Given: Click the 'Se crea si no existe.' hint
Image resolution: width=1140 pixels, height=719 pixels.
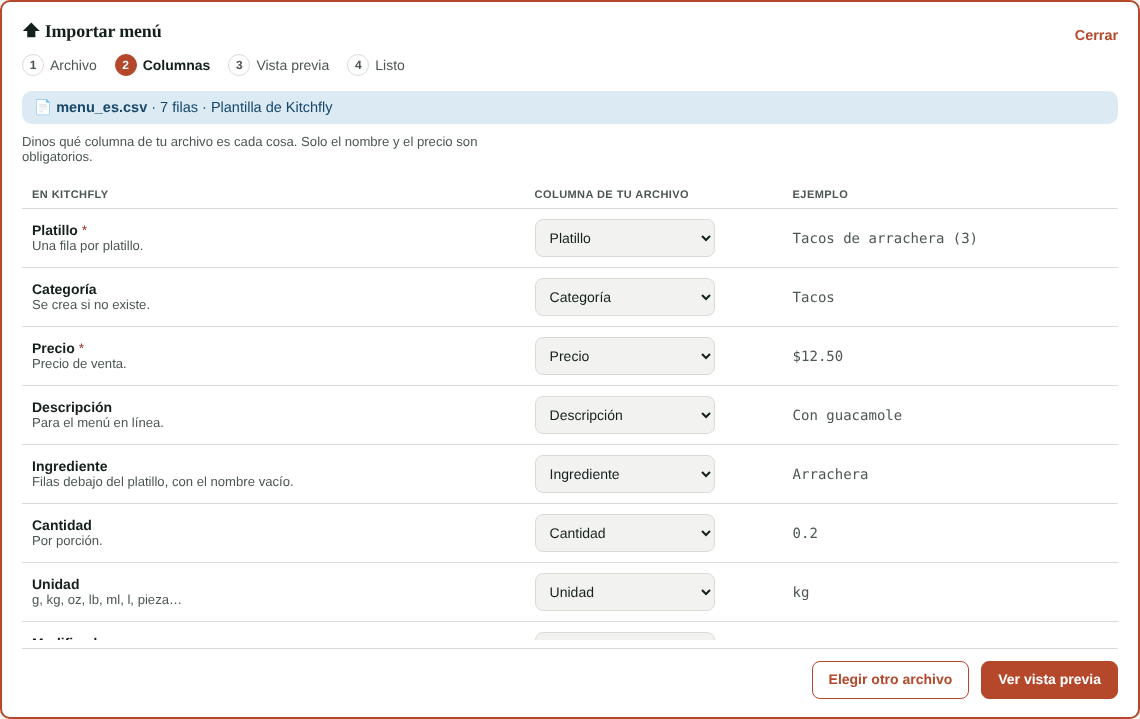Looking at the screenshot, I should click(x=91, y=305).
